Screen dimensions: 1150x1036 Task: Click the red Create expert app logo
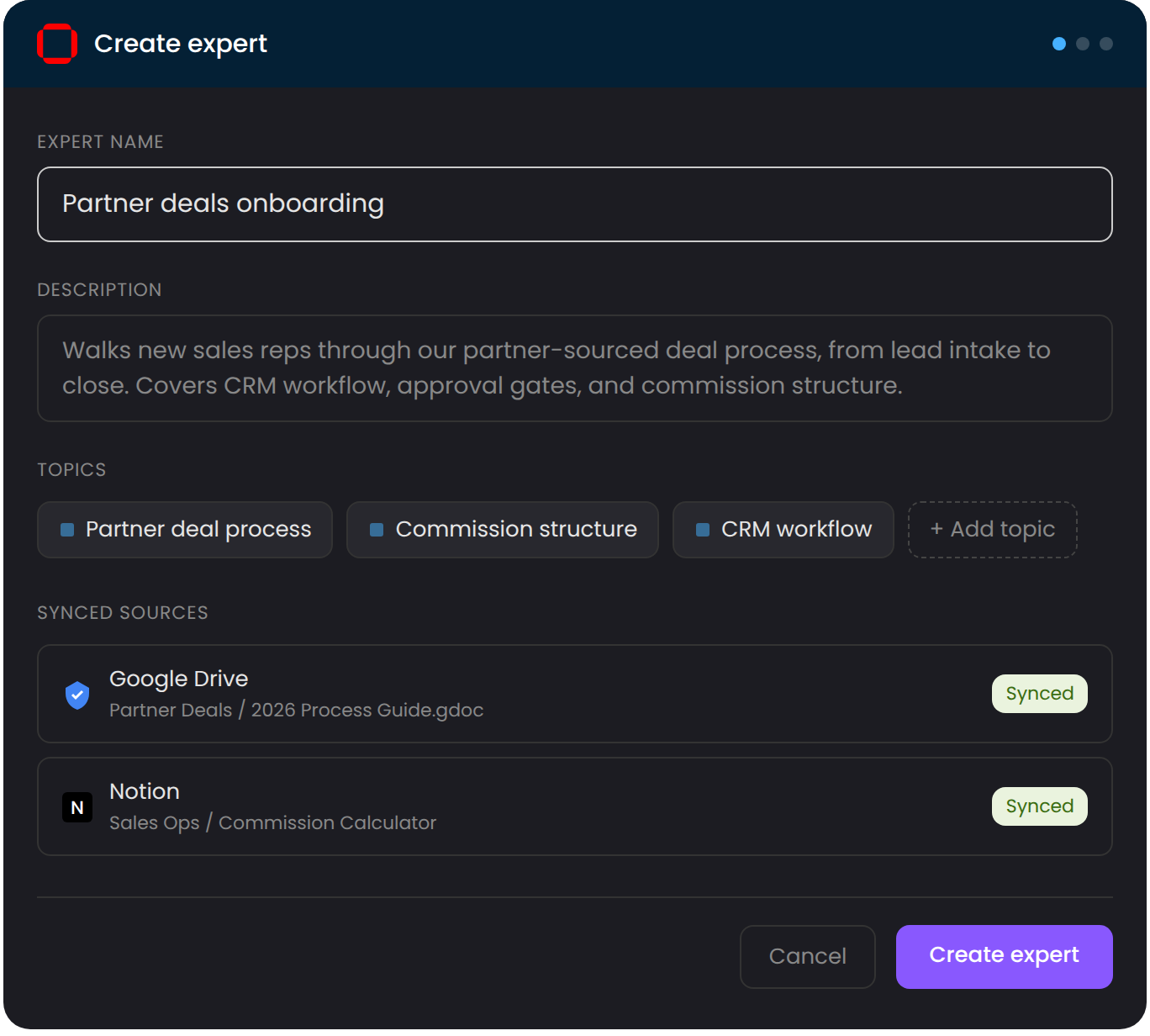[56, 43]
